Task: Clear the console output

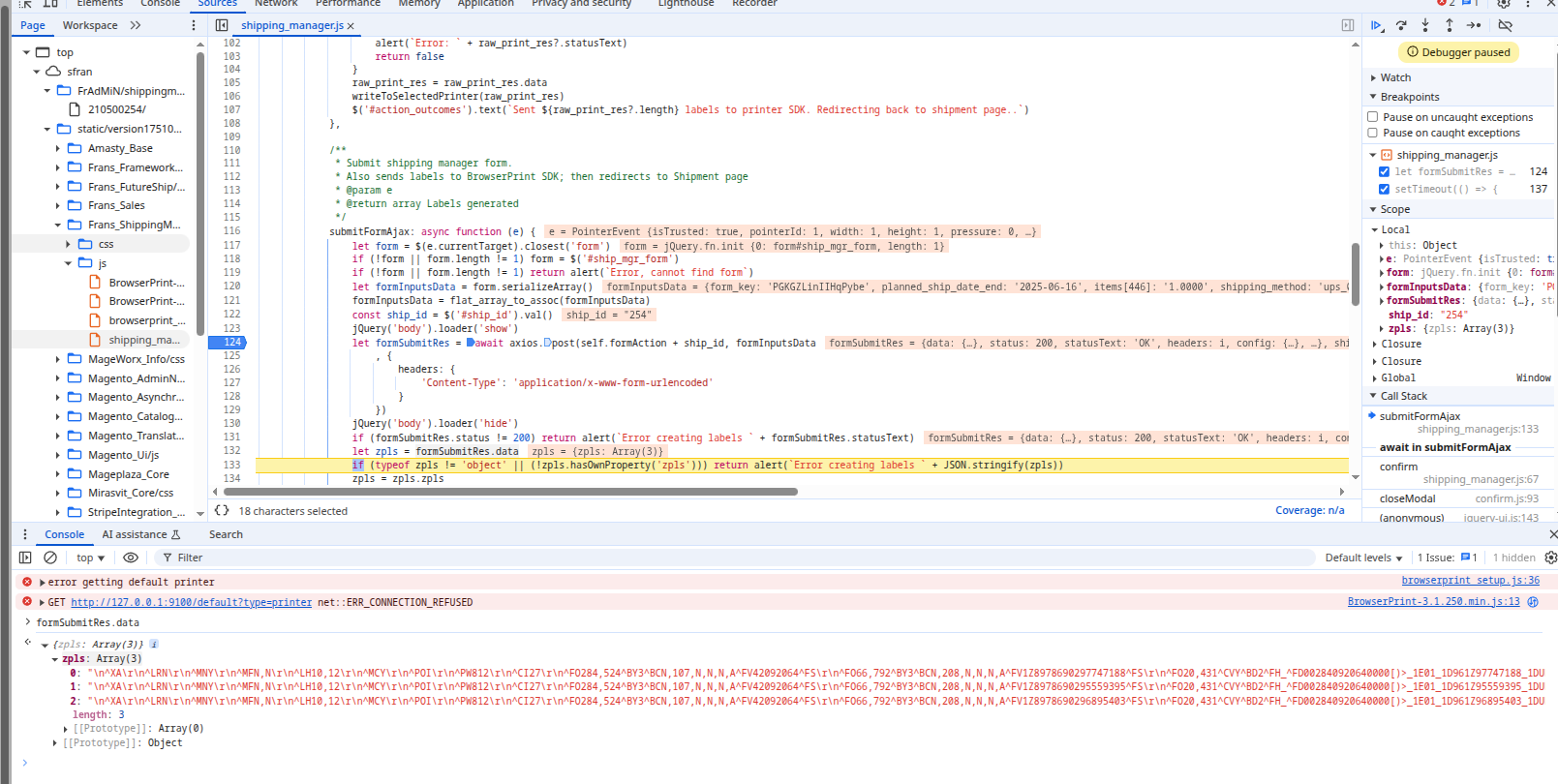Action: pyautogui.click(x=50, y=558)
